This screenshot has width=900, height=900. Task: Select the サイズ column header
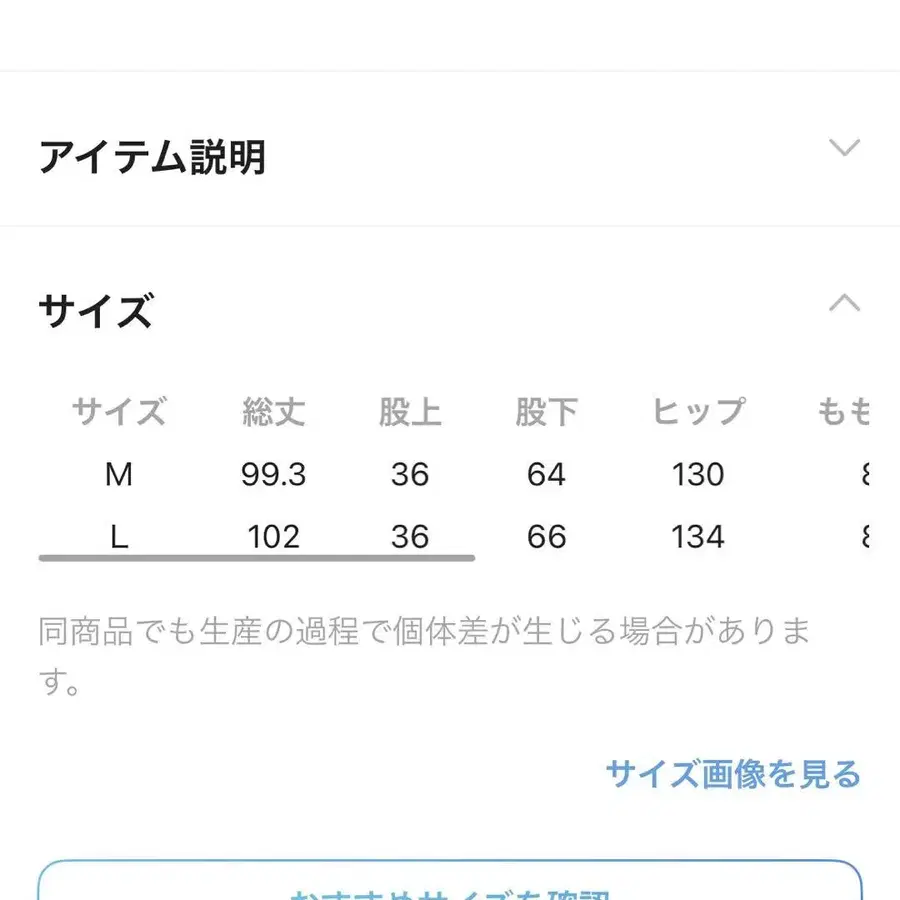(x=119, y=412)
